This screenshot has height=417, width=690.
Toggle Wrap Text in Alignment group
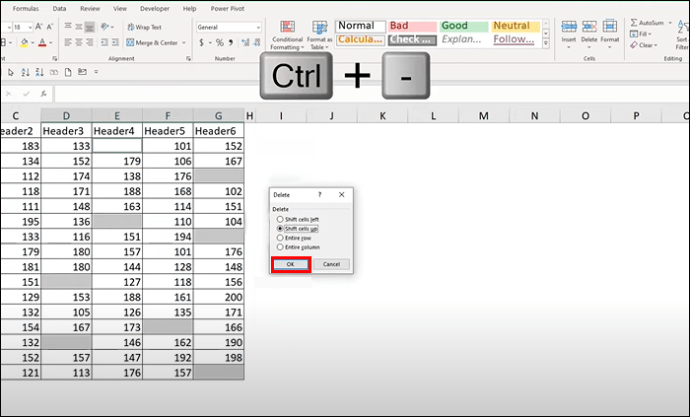(144, 27)
